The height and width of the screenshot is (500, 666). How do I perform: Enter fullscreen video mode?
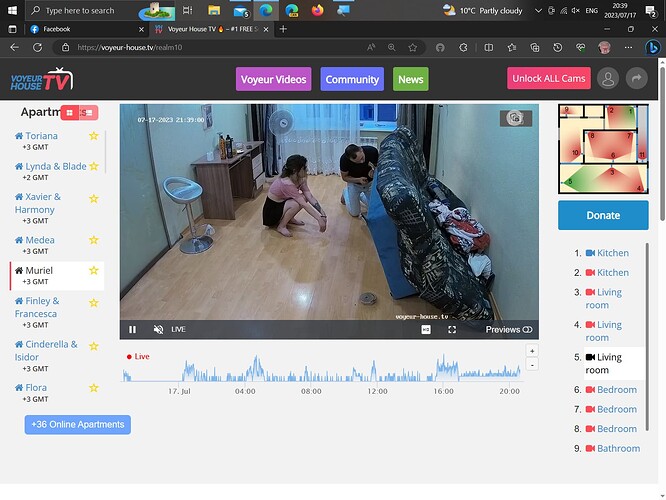pos(452,330)
